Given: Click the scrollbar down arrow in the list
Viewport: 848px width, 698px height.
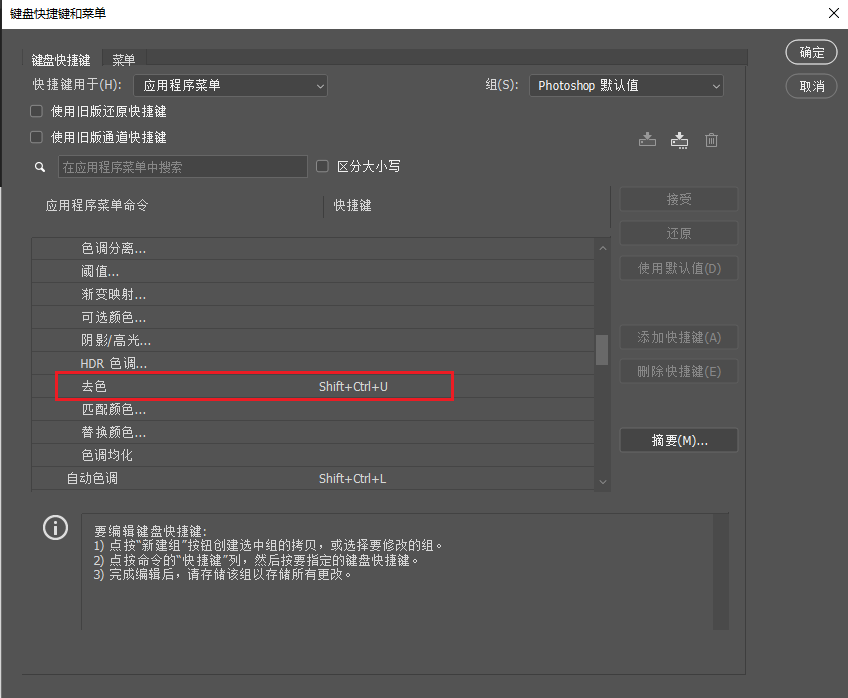Looking at the screenshot, I should click(602, 482).
